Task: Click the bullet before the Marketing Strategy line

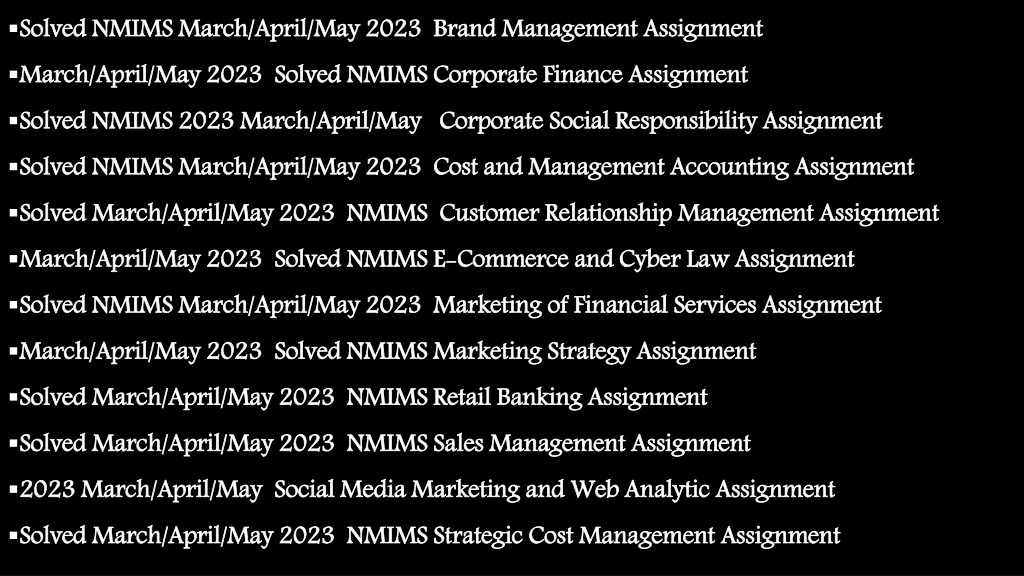Action: 13,352
